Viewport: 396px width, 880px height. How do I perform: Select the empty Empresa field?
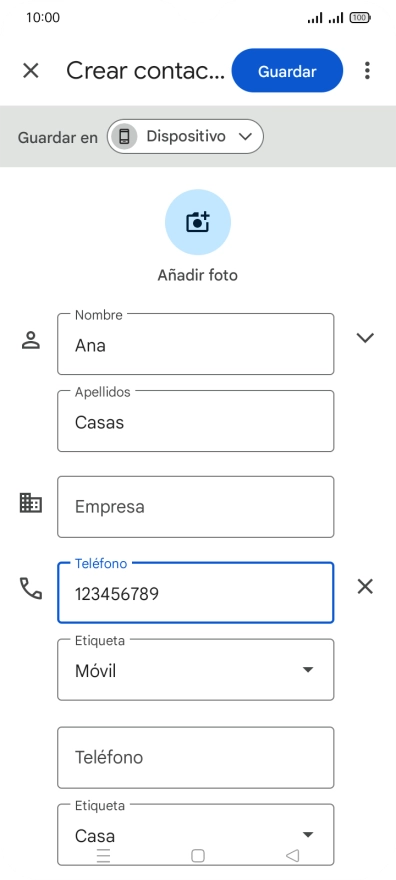[196, 507]
